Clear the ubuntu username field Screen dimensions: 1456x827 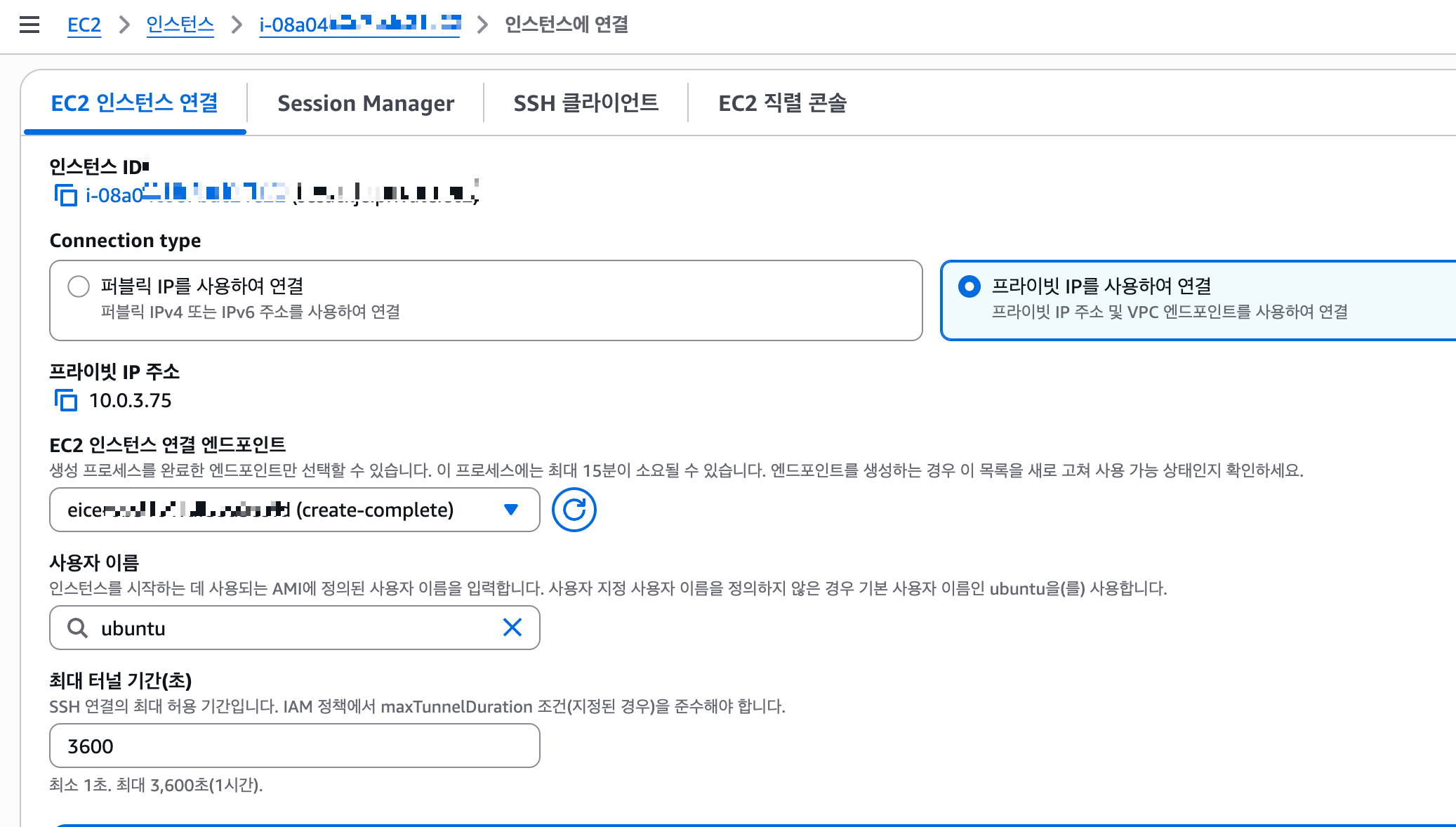(512, 628)
